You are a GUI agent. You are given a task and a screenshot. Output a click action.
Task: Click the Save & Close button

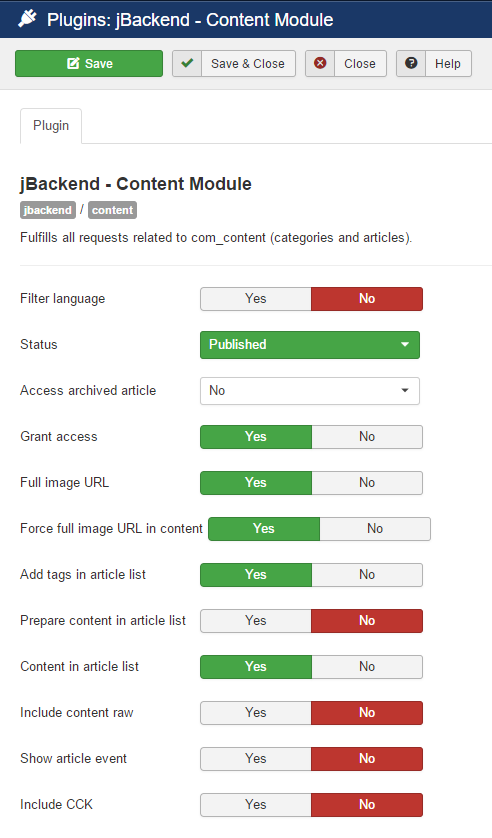tap(234, 64)
